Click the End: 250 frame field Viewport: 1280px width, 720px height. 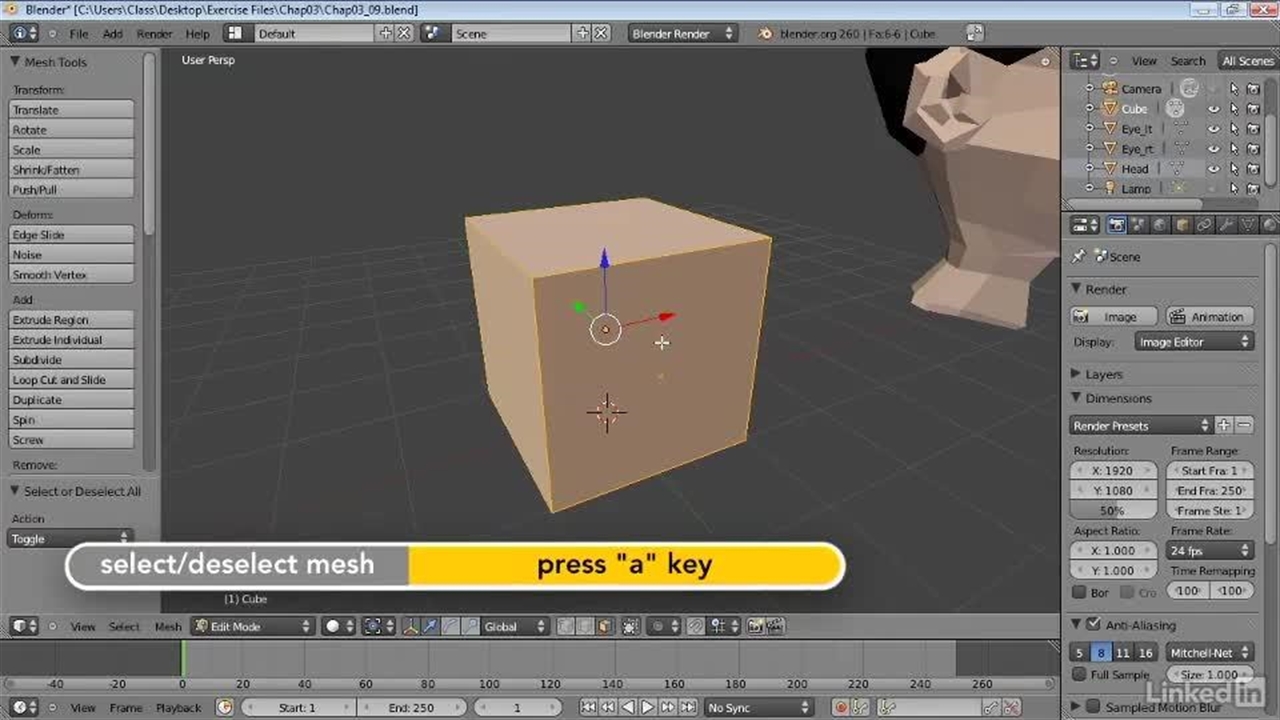click(411, 708)
